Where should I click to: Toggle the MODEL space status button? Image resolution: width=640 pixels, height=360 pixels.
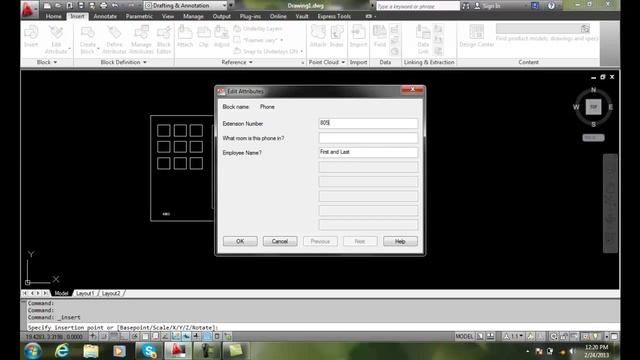tap(464, 336)
